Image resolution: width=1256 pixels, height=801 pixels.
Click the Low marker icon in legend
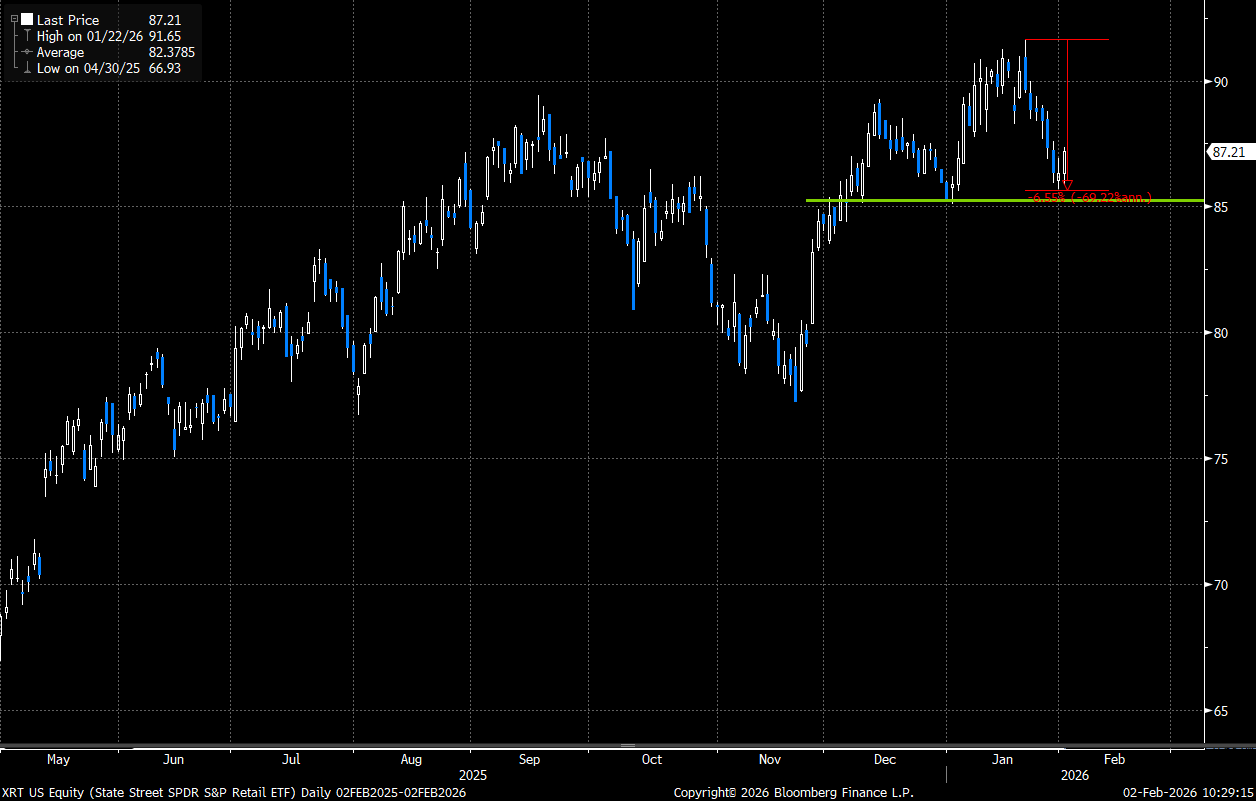[x=26, y=68]
